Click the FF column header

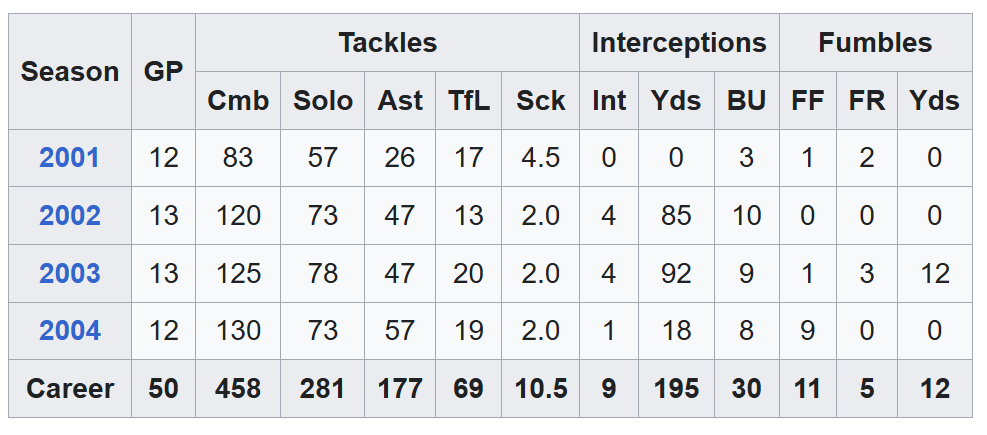click(x=808, y=101)
